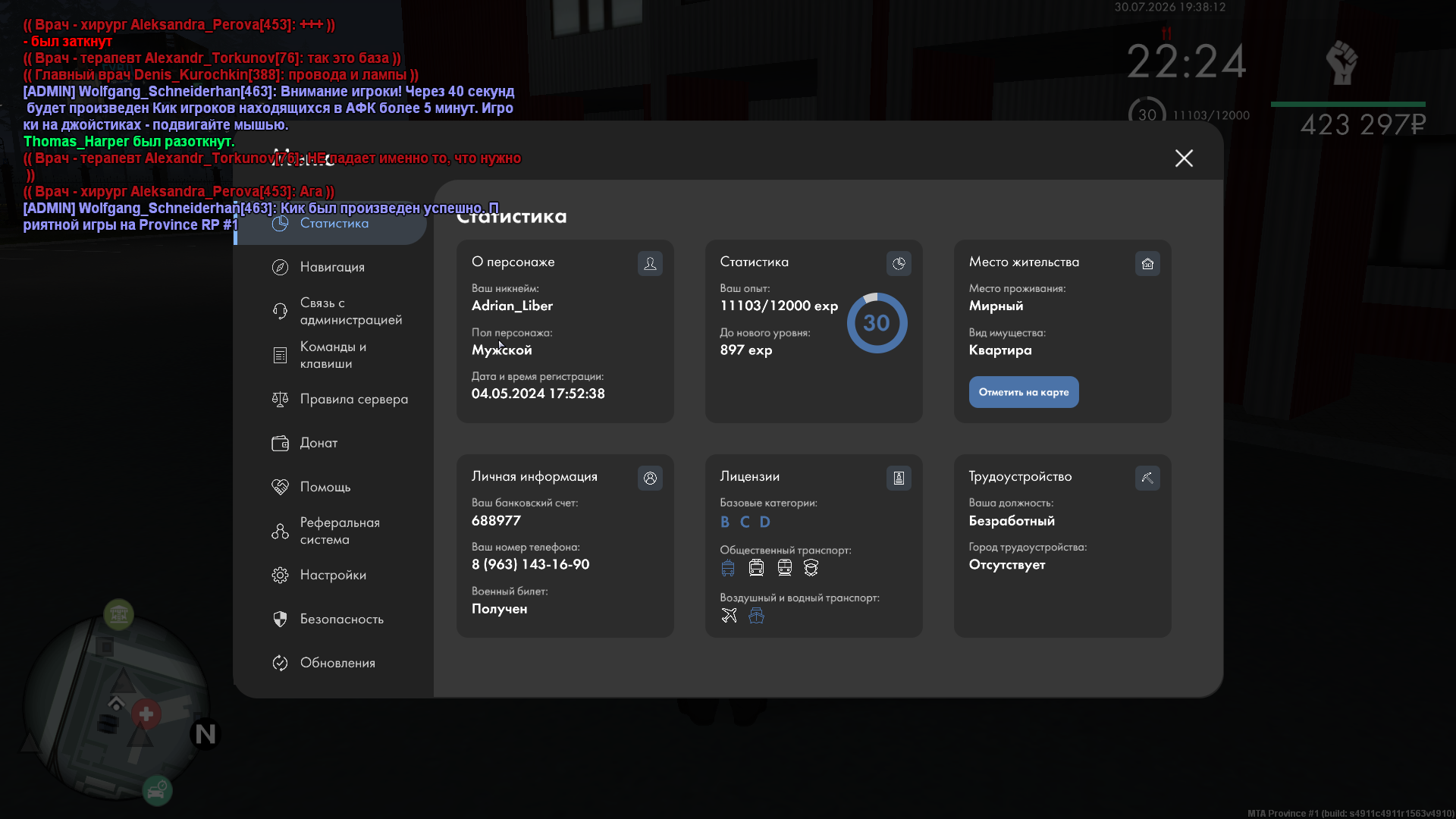Click the level 30 experience ring
This screenshot has height=819, width=1456.
point(877,323)
